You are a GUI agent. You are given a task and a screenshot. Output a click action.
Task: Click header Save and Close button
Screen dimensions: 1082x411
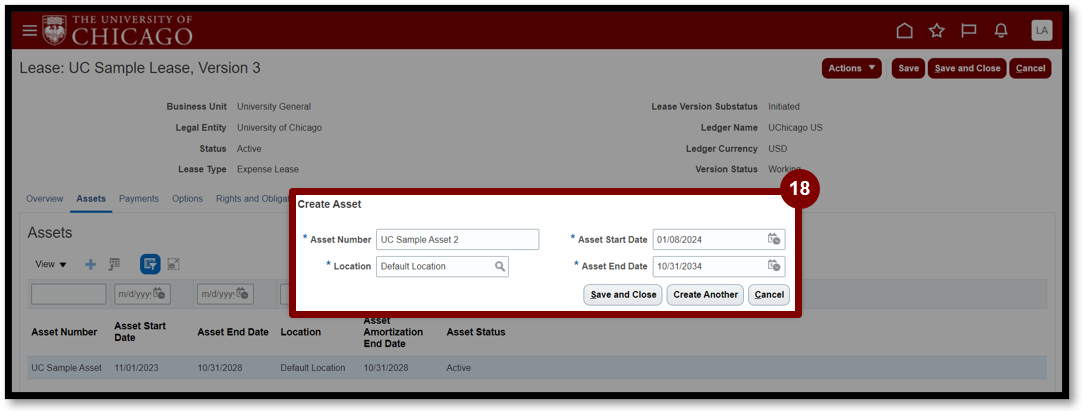967,68
